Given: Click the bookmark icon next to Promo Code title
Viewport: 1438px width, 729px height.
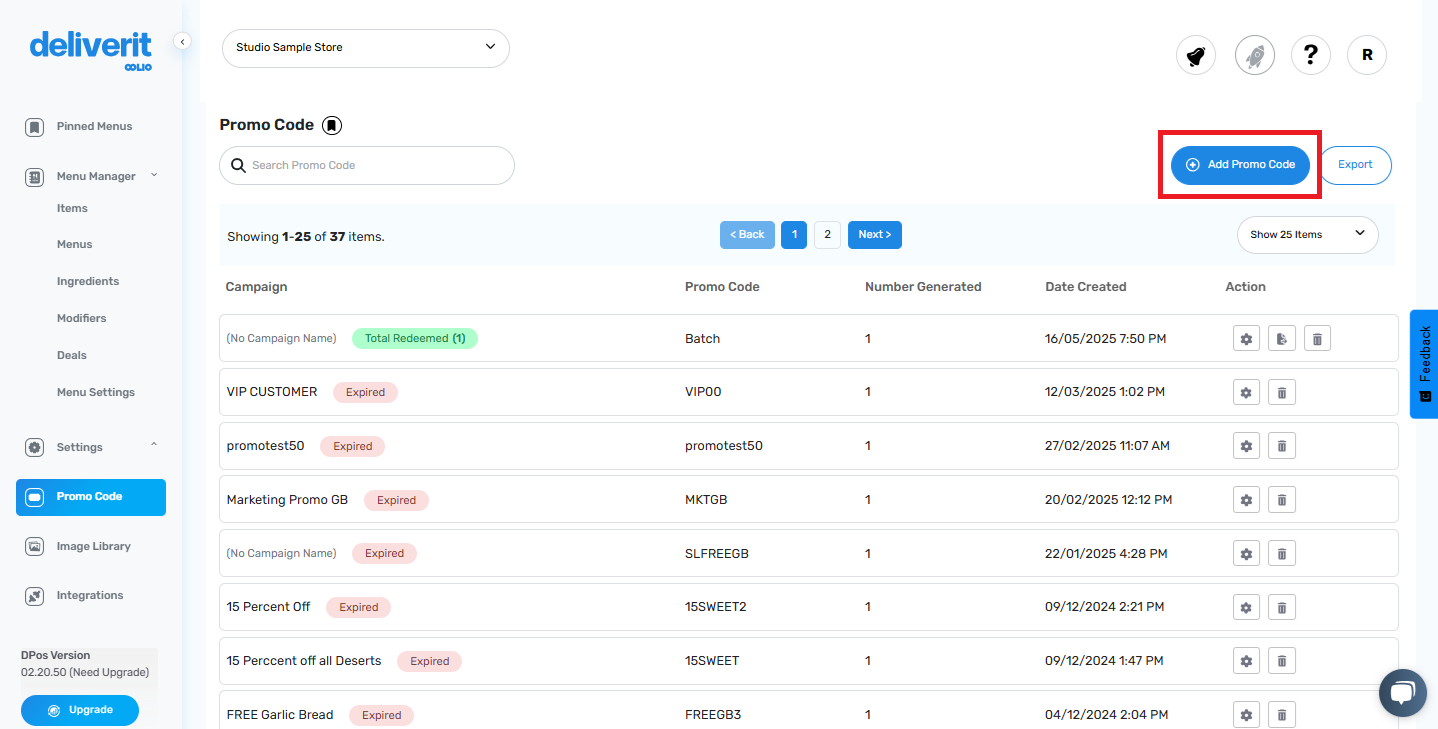Looking at the screenshot, I should click(x=332, y=125).
